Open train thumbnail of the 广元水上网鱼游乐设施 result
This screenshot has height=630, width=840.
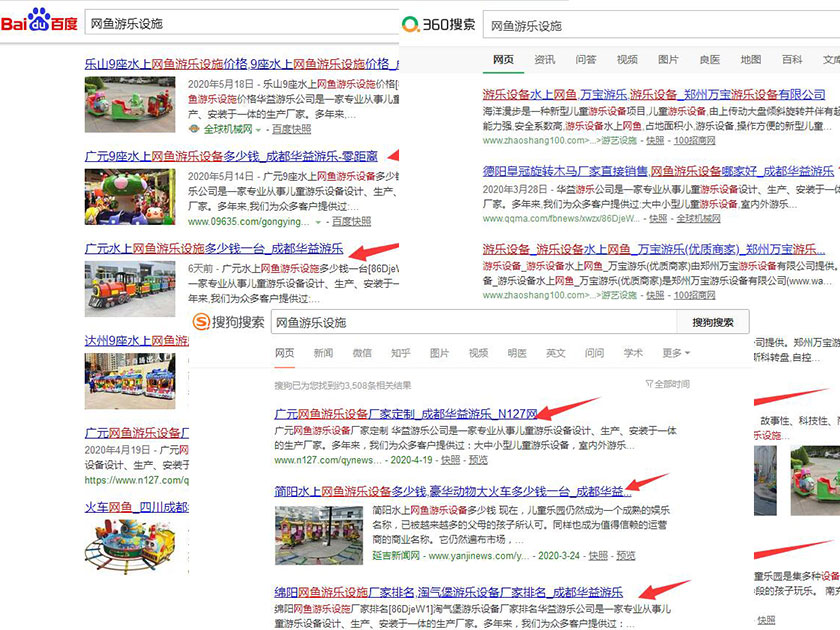(x=130, y=289)
